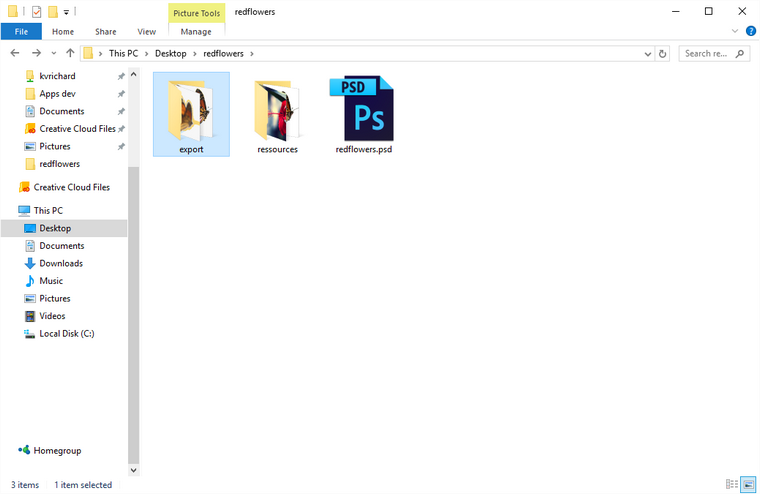Screen dimensions: 760x494
Task: Click the Desktop icon under This PC
Action: (30, 228)
